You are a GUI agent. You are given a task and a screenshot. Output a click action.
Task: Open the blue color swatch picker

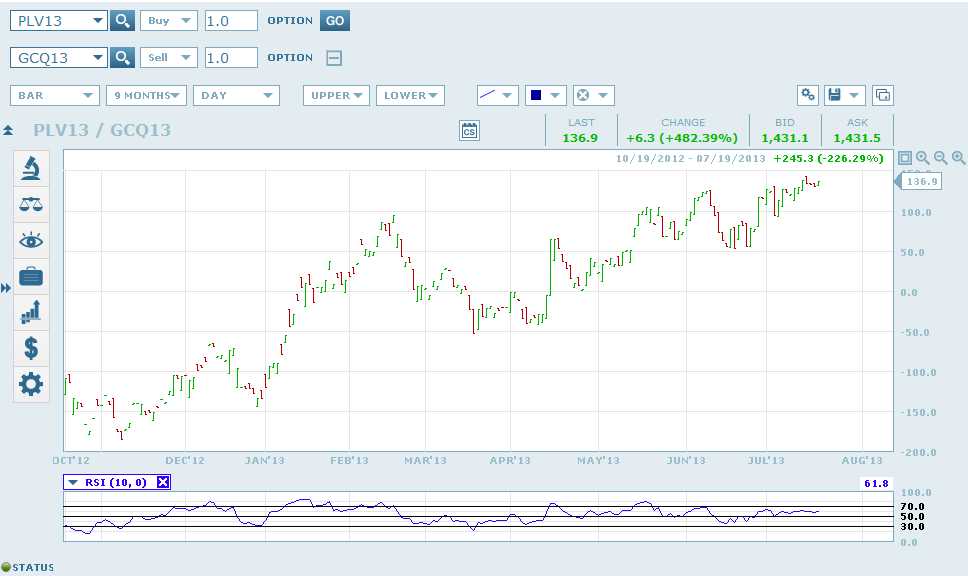[x=546, y=96]
